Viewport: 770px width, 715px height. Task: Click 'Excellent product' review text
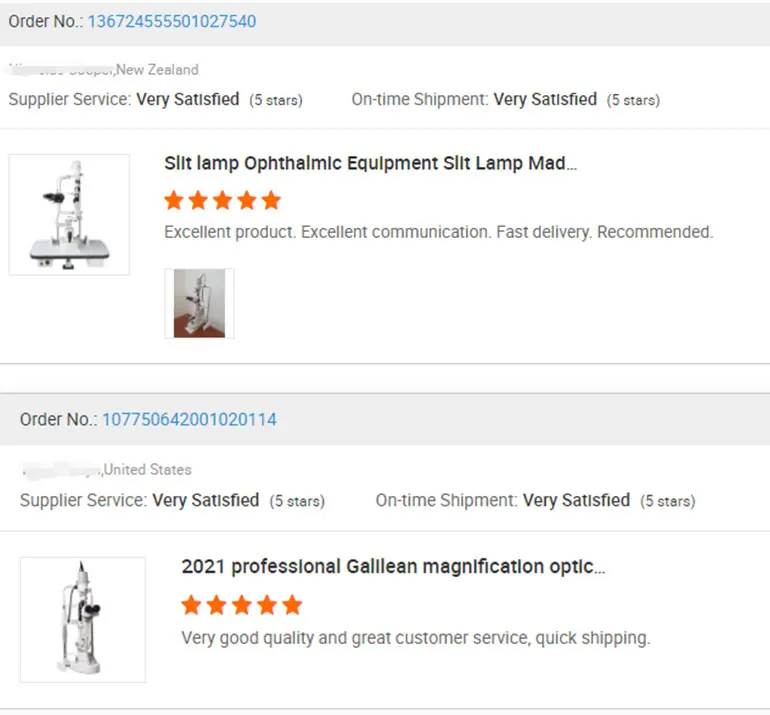click(438, 232)
